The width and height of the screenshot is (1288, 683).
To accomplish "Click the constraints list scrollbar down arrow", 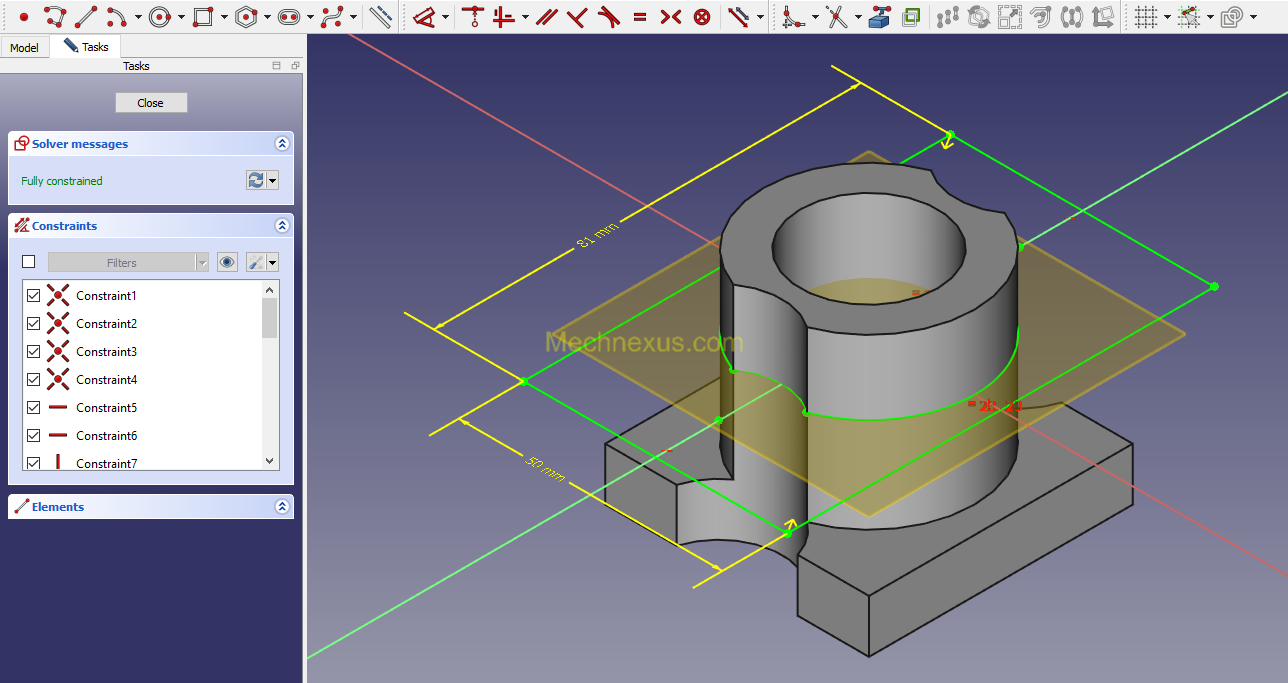I will point(270,461).
